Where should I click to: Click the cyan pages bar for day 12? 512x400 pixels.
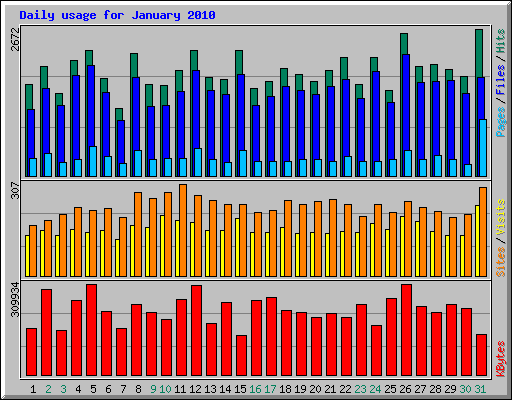pyautogui.click(x=198, y=163)
